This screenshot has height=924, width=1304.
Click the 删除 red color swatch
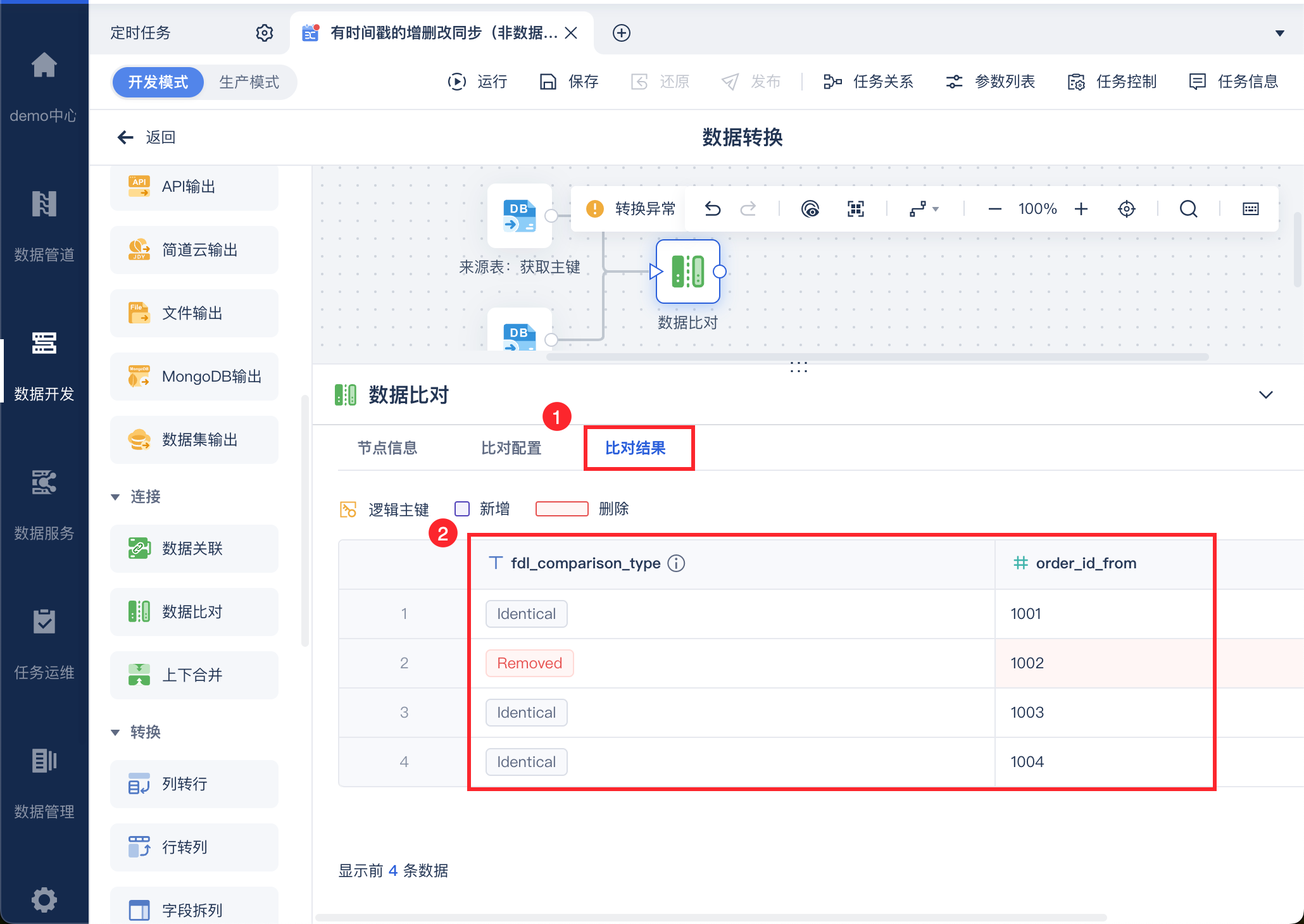point(561,509)
